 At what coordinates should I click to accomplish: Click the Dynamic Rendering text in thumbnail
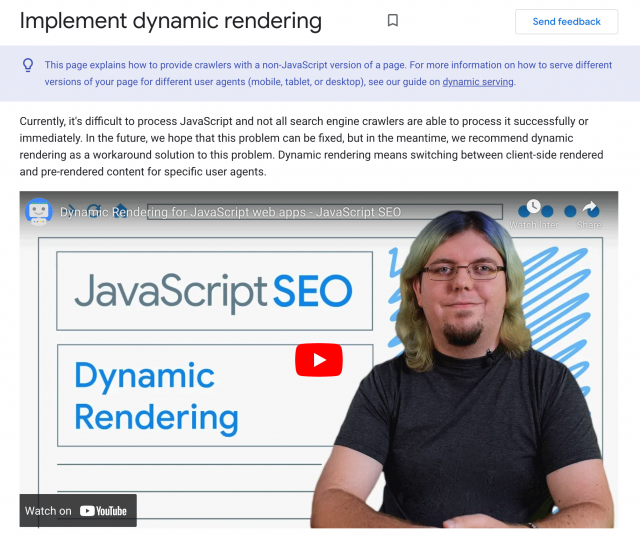click(156, 396)
